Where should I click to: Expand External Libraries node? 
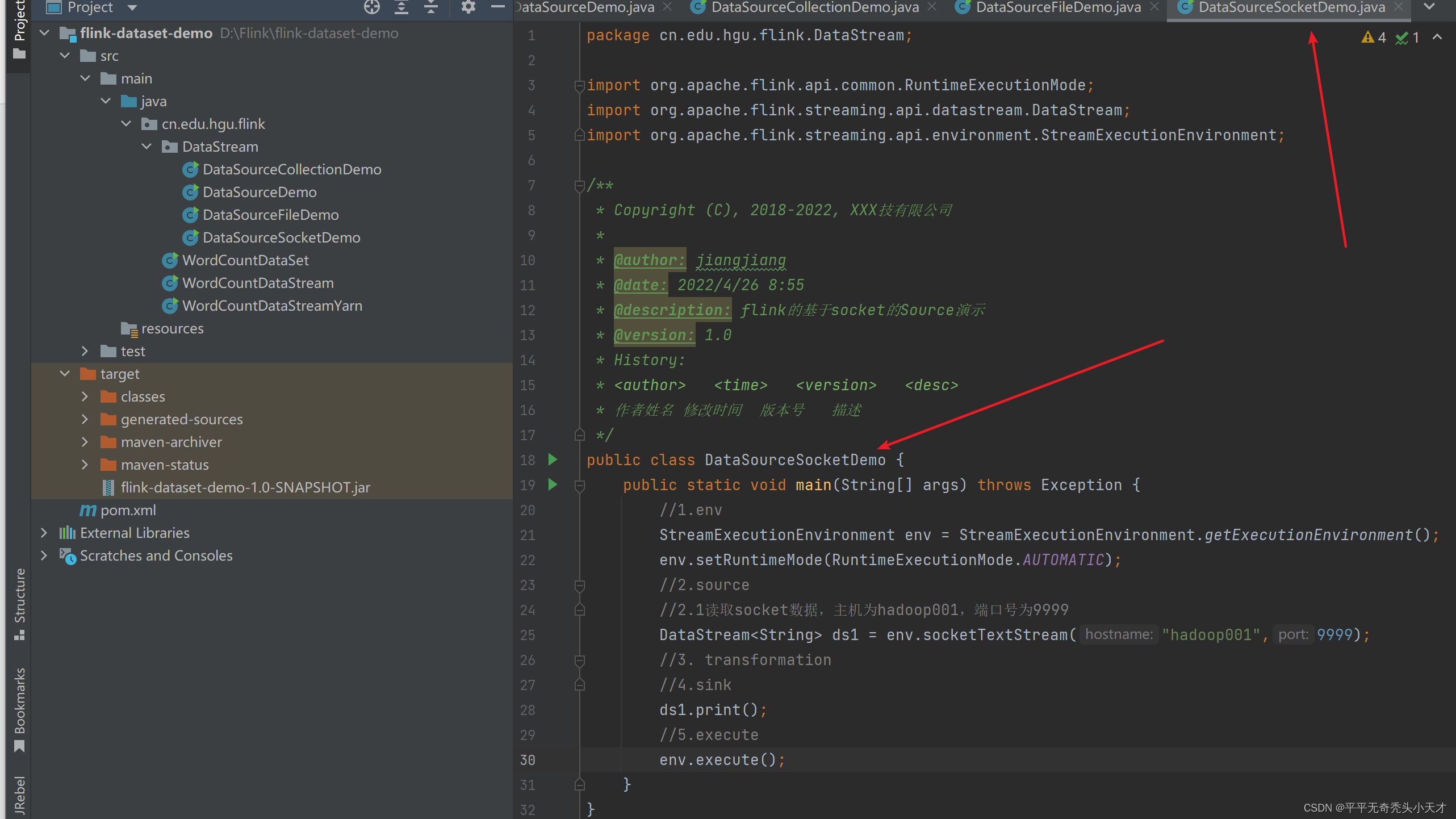tap(44, 533)
